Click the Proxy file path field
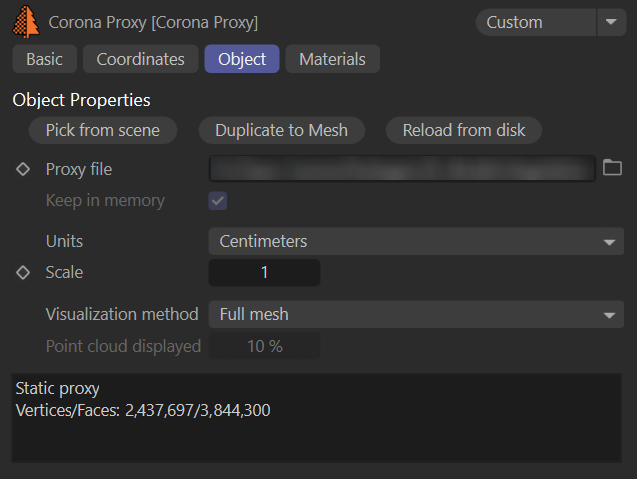 [x=402, y=168]
